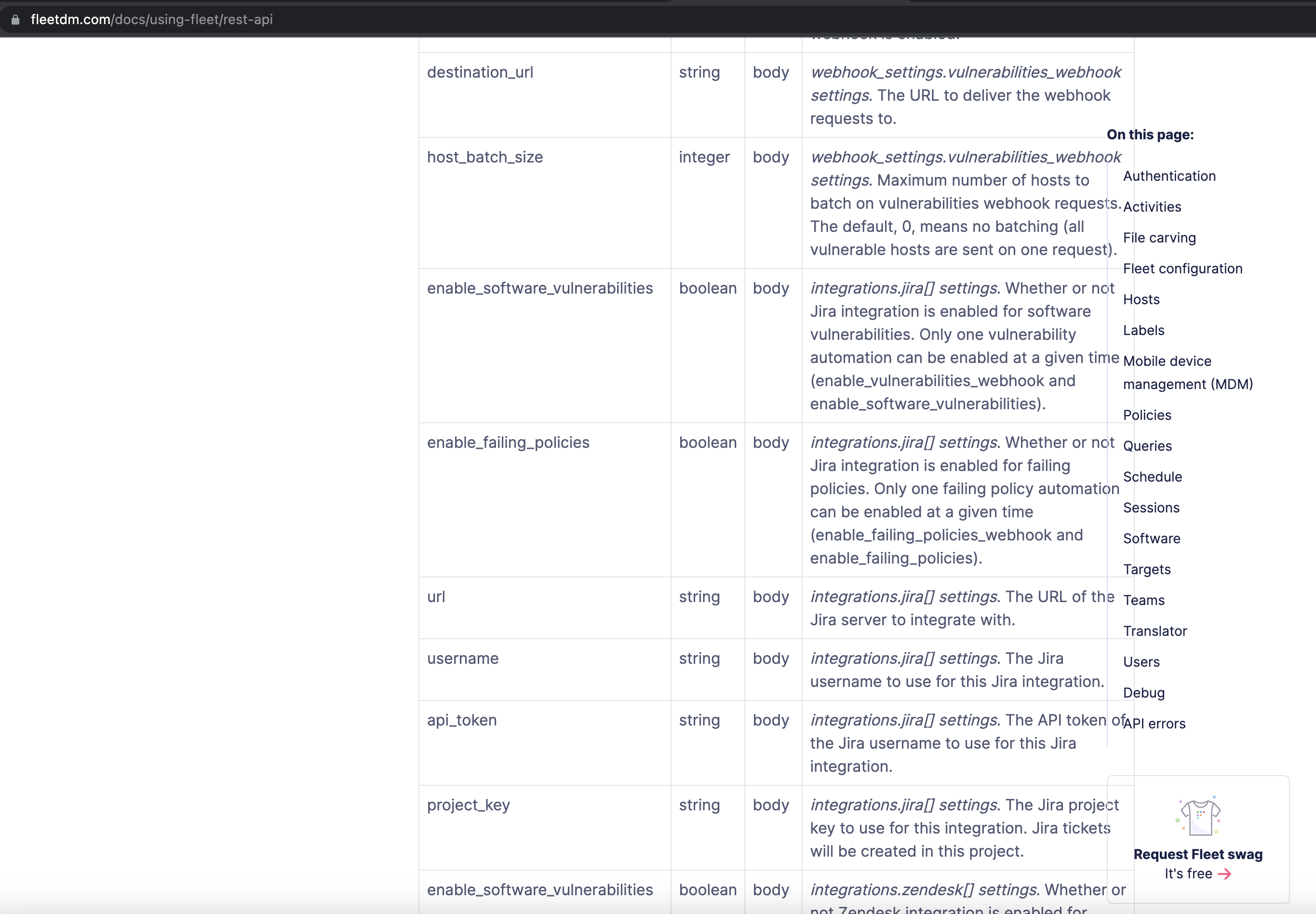Image resolution: width=1316 pixels, height=914 pixels.
Task: Click the Request Fleet swag link
Action: click(x=1197, y=854)
